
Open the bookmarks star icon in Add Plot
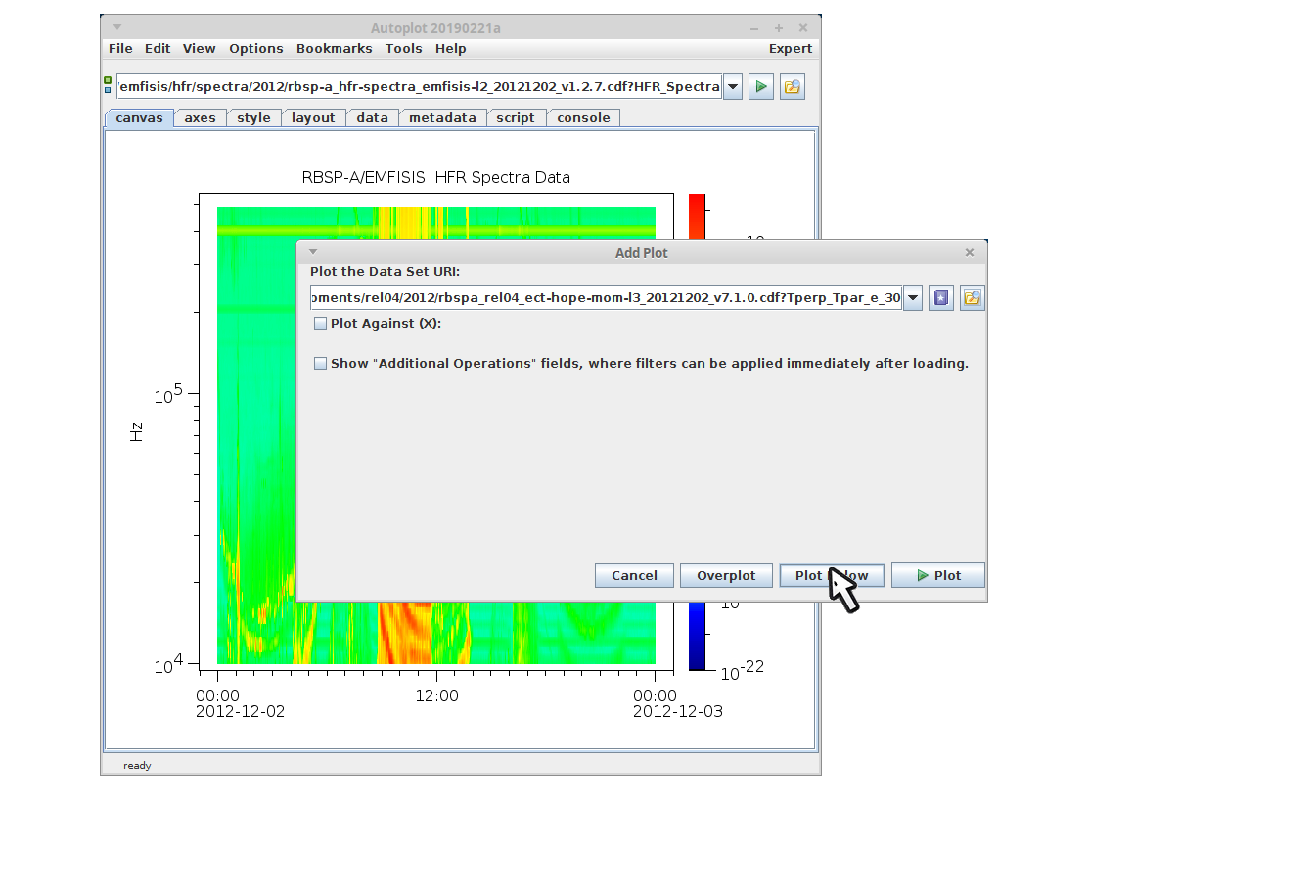[x=940, y=298]
